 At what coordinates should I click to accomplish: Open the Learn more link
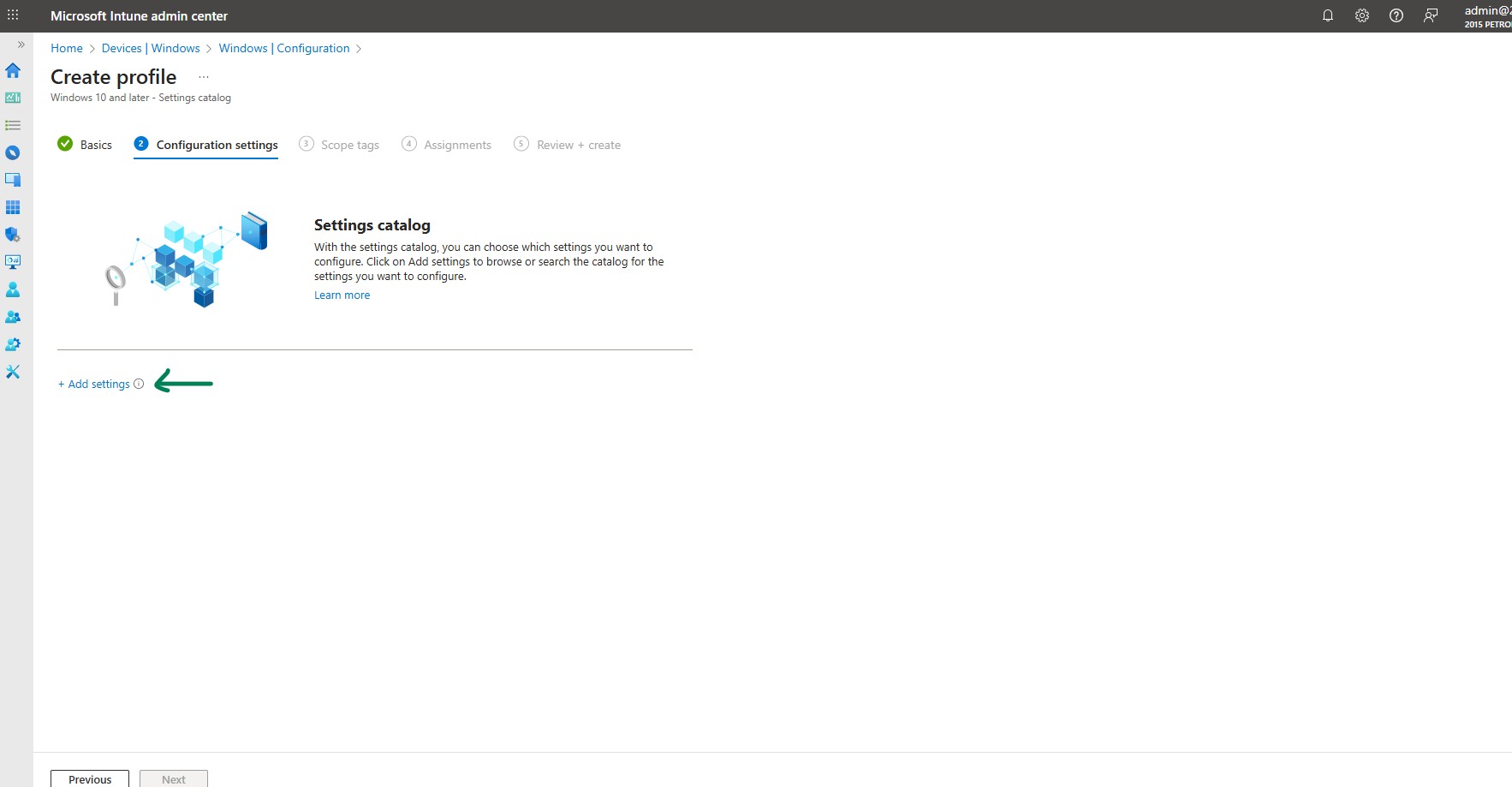coord(342,295)
